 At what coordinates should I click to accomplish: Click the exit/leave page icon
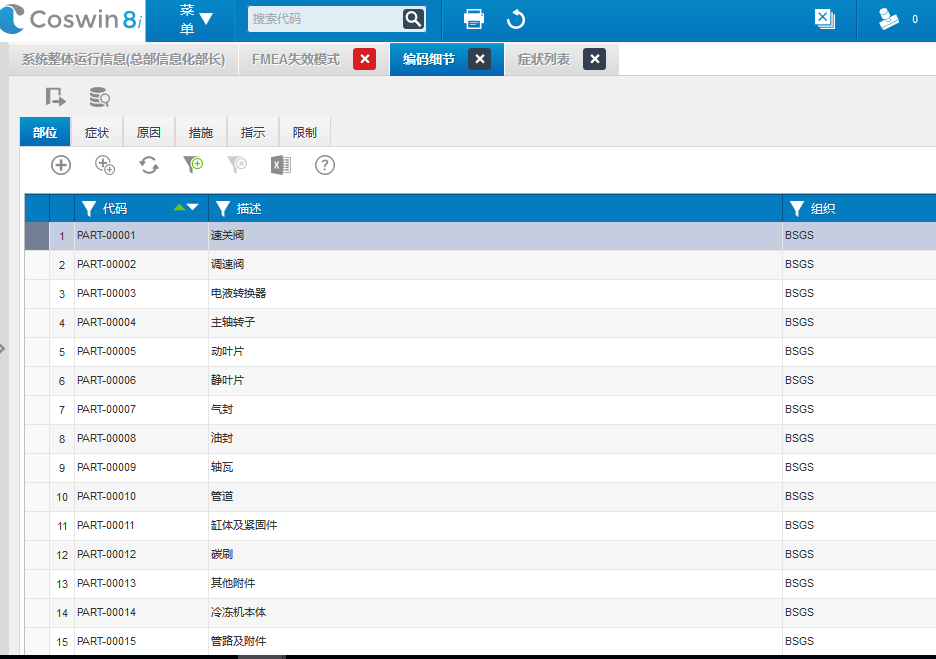pyautogui.click(x=56, y=97)
